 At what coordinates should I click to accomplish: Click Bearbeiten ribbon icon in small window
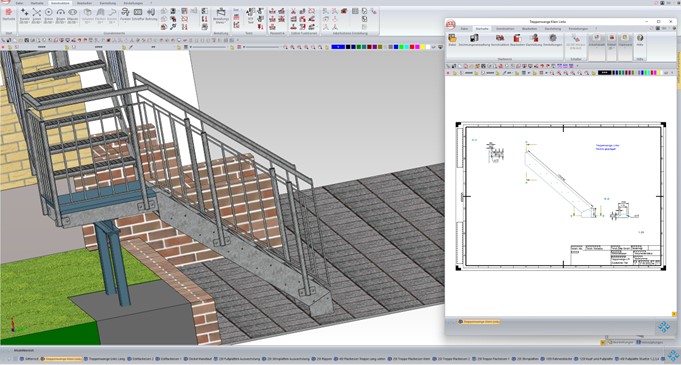(x=517, y=40)
